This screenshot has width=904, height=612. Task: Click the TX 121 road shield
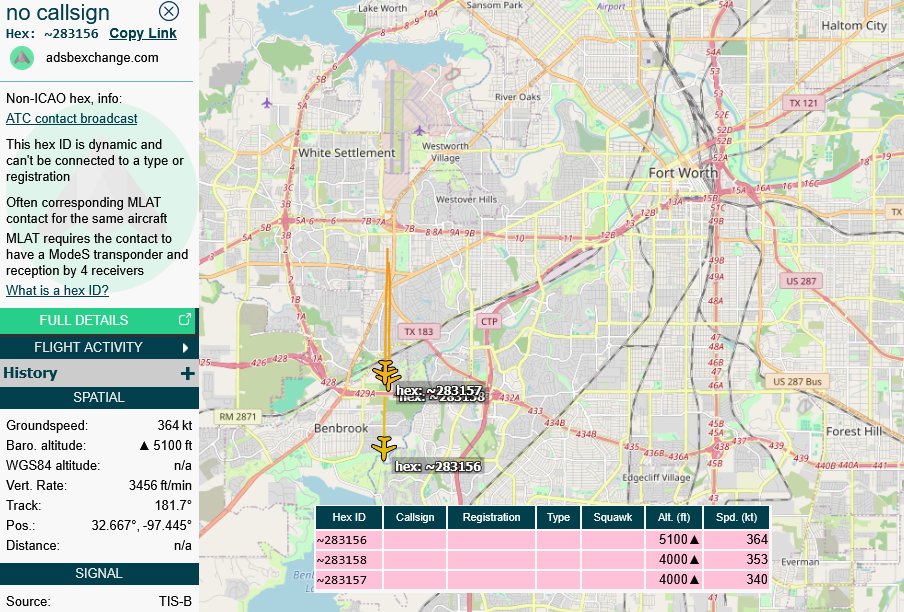(804, 103)
